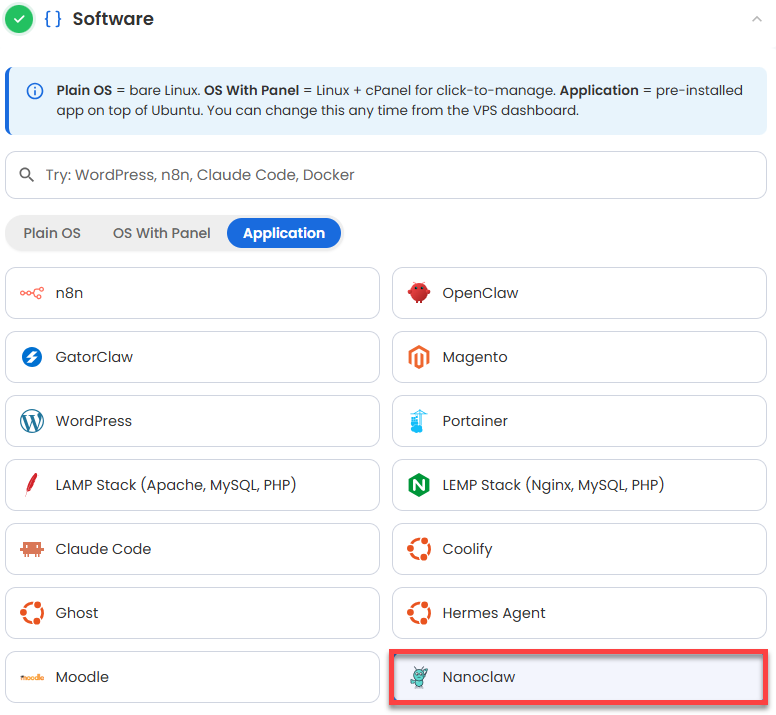
Task: Choose the Coolify application card
Action: coord(580,549)
